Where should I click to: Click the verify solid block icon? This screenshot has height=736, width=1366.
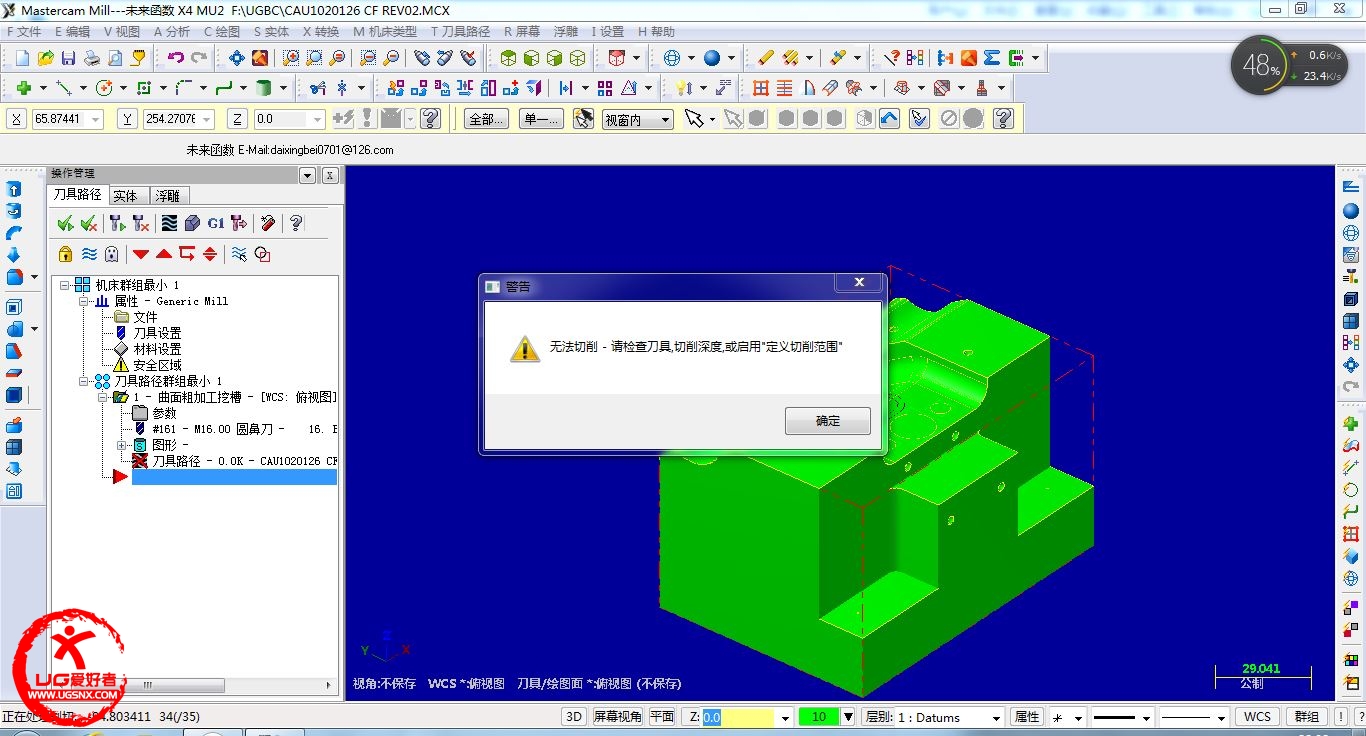pos(192,223)
